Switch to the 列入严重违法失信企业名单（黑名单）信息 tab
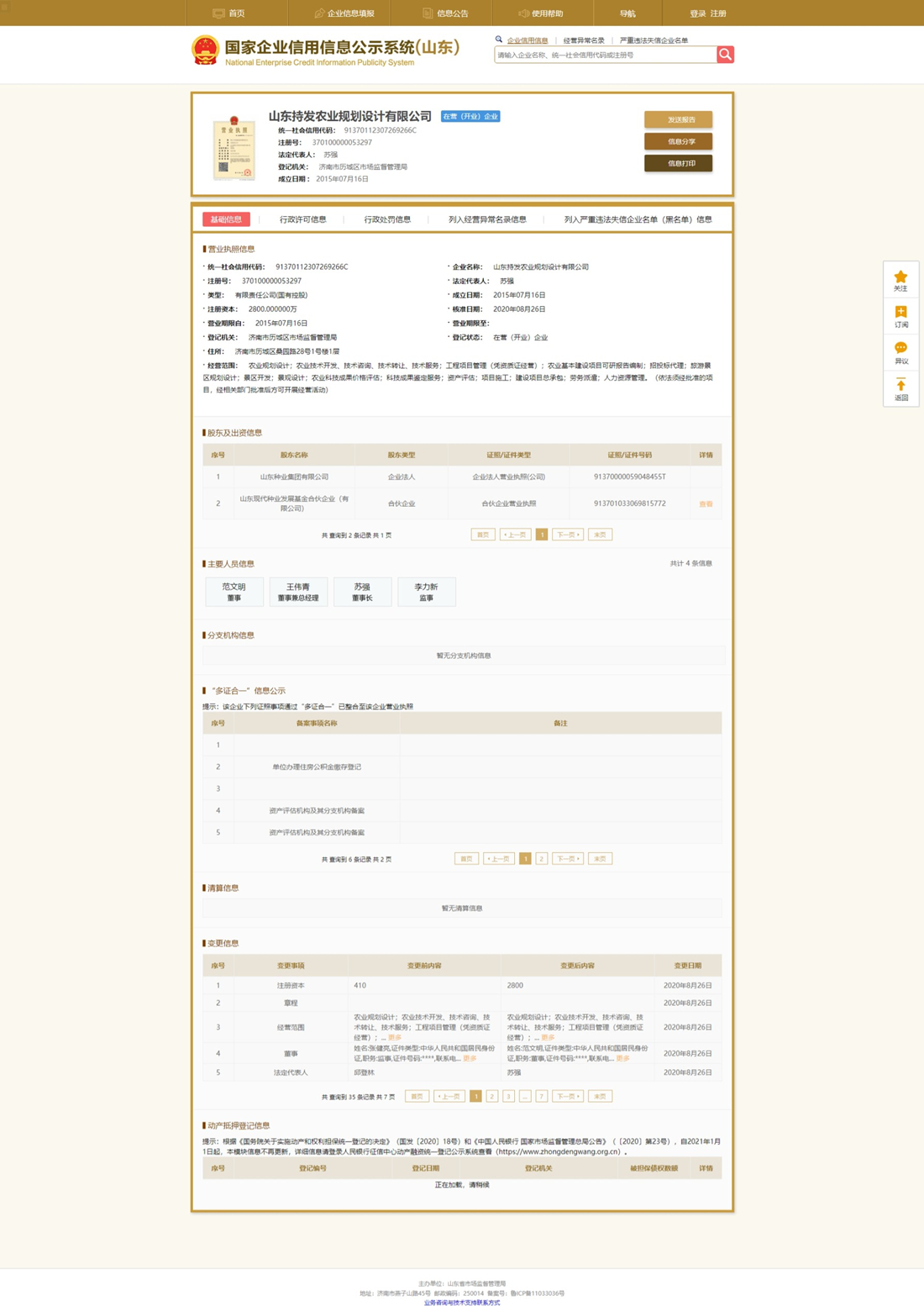Screen dimensions: 924x1306 point(638,219)
